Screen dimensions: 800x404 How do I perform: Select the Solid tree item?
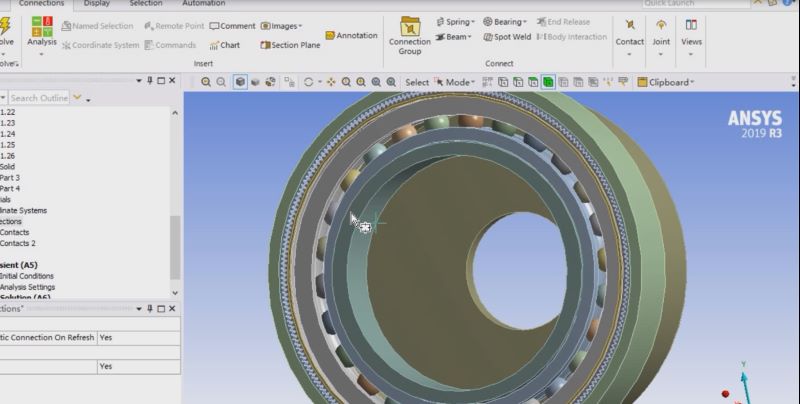click(x=7, y=167)
